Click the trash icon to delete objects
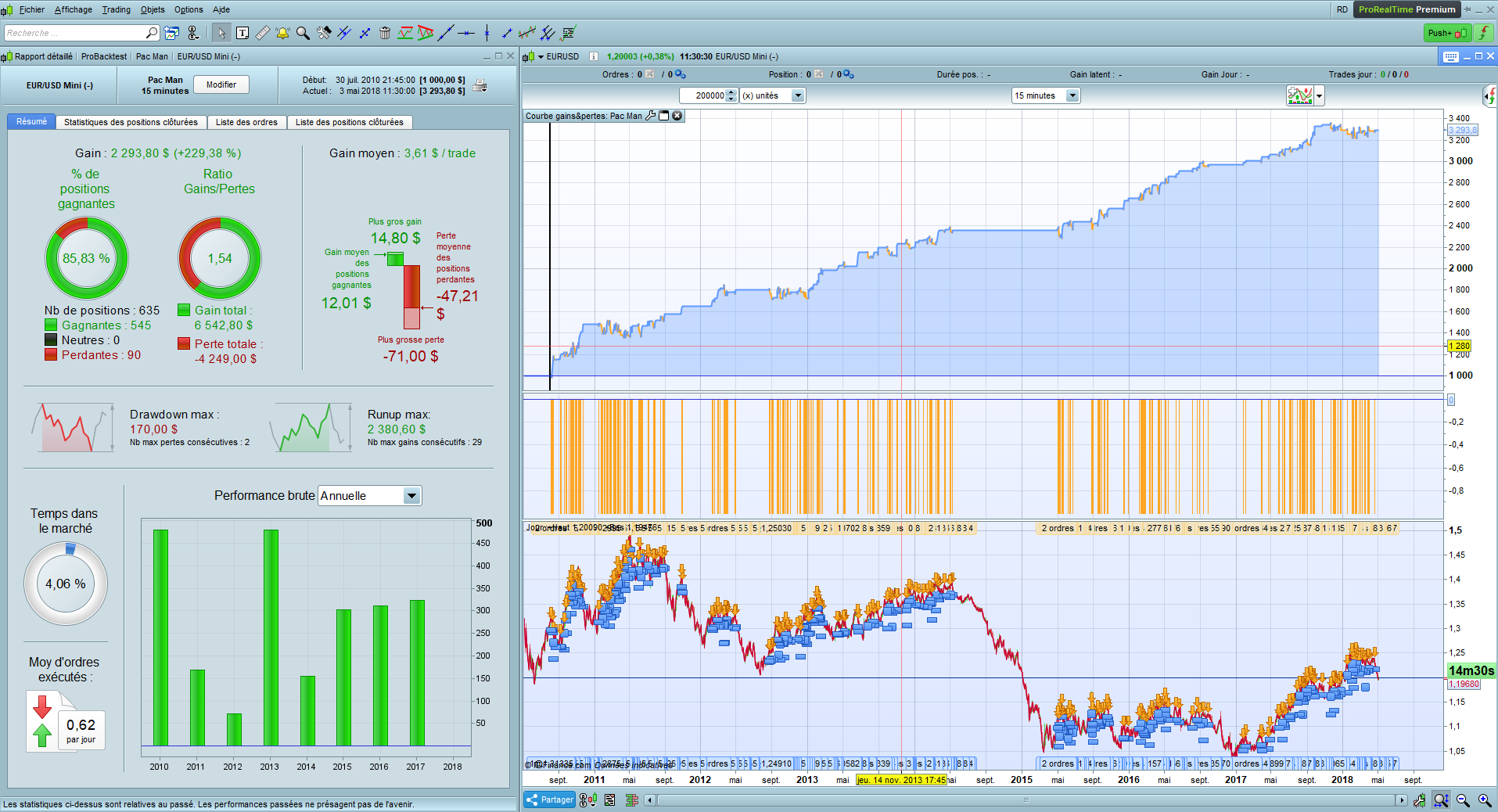 coord(385,33)
